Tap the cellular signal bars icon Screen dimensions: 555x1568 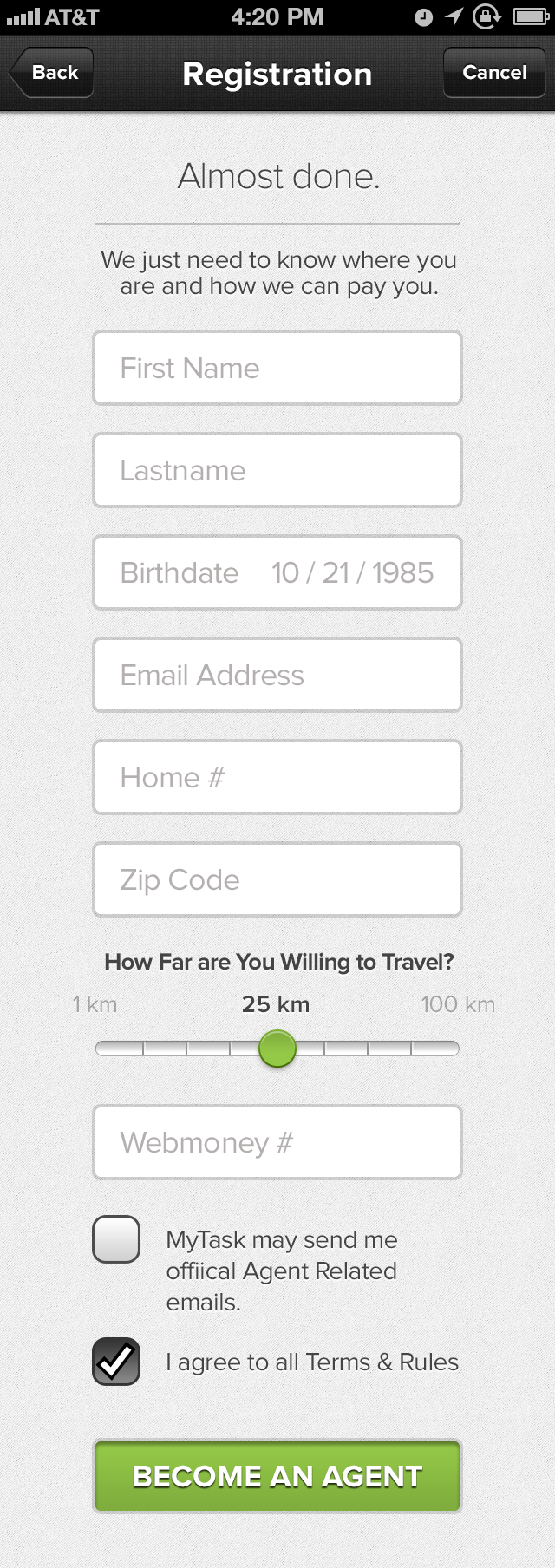23,17
